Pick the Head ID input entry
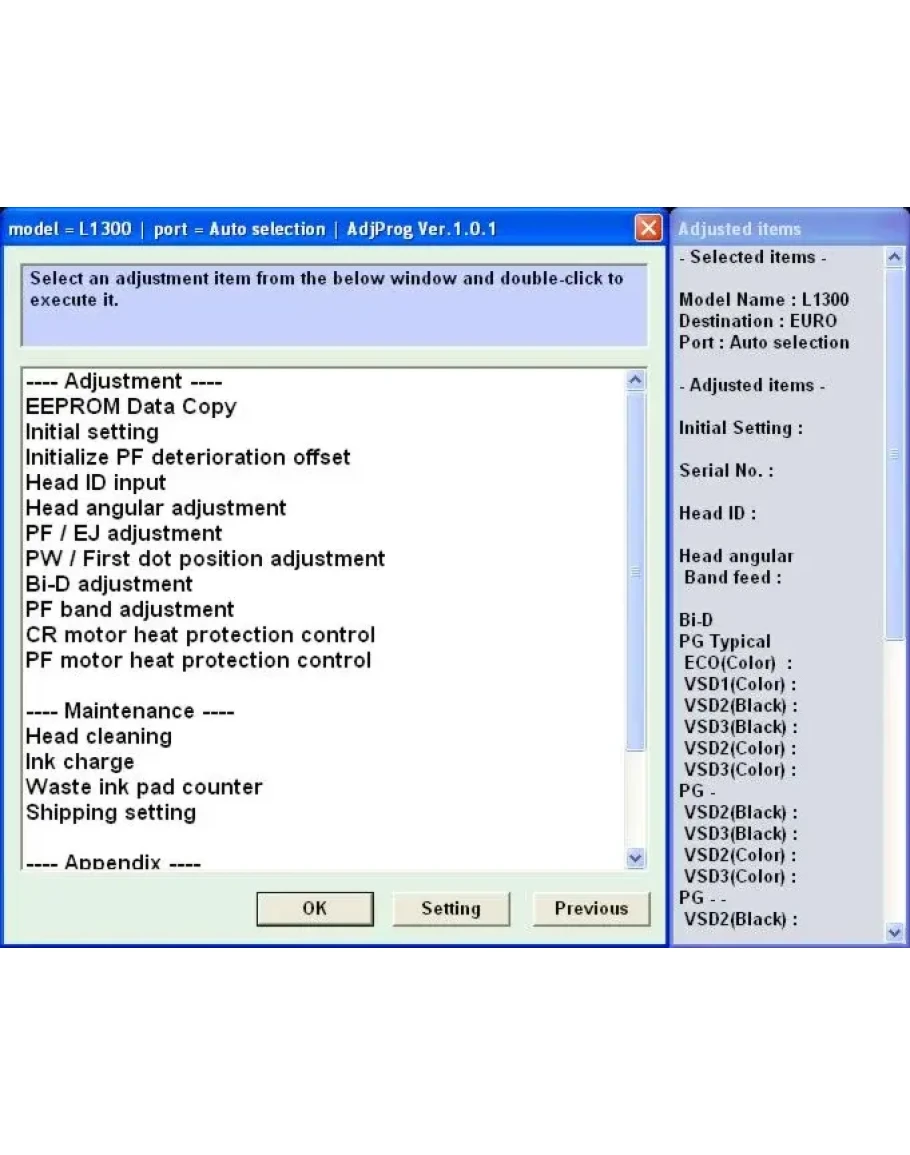 tap(96, 483)
